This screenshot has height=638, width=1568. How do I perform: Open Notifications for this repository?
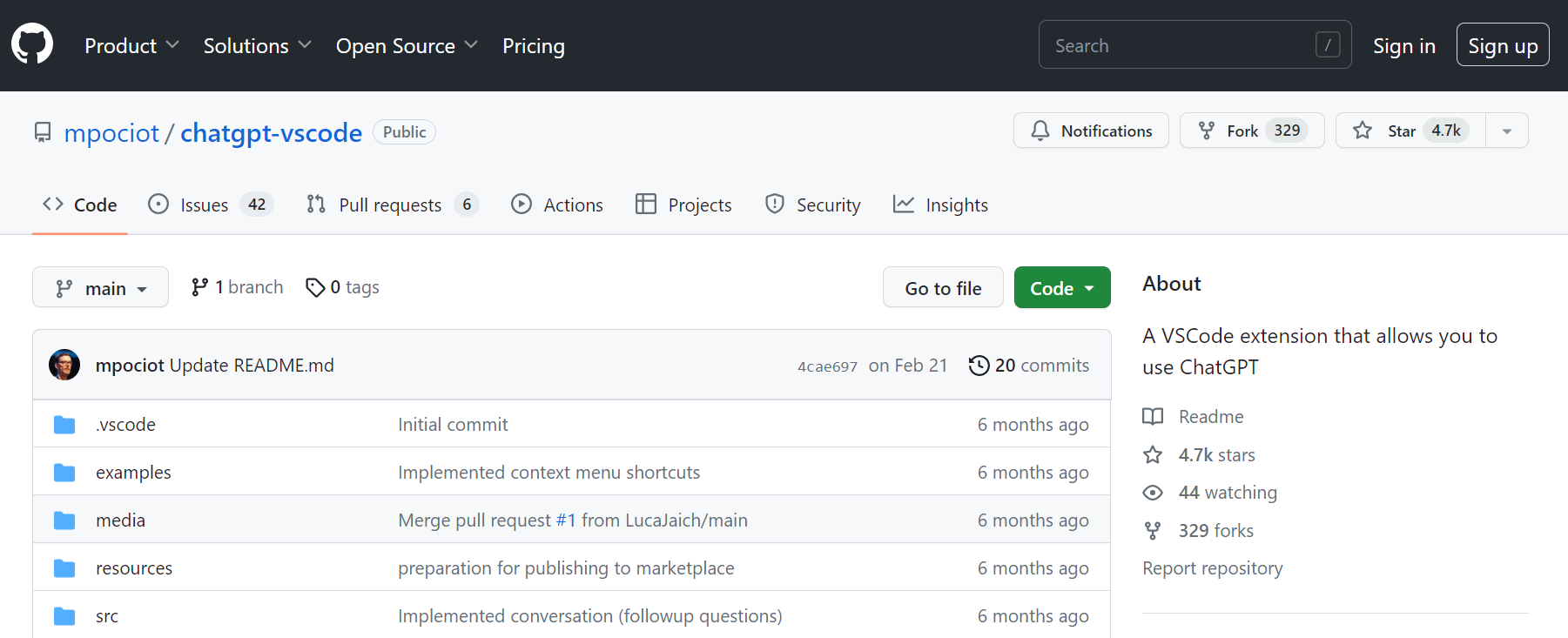tap(1091, 131)
